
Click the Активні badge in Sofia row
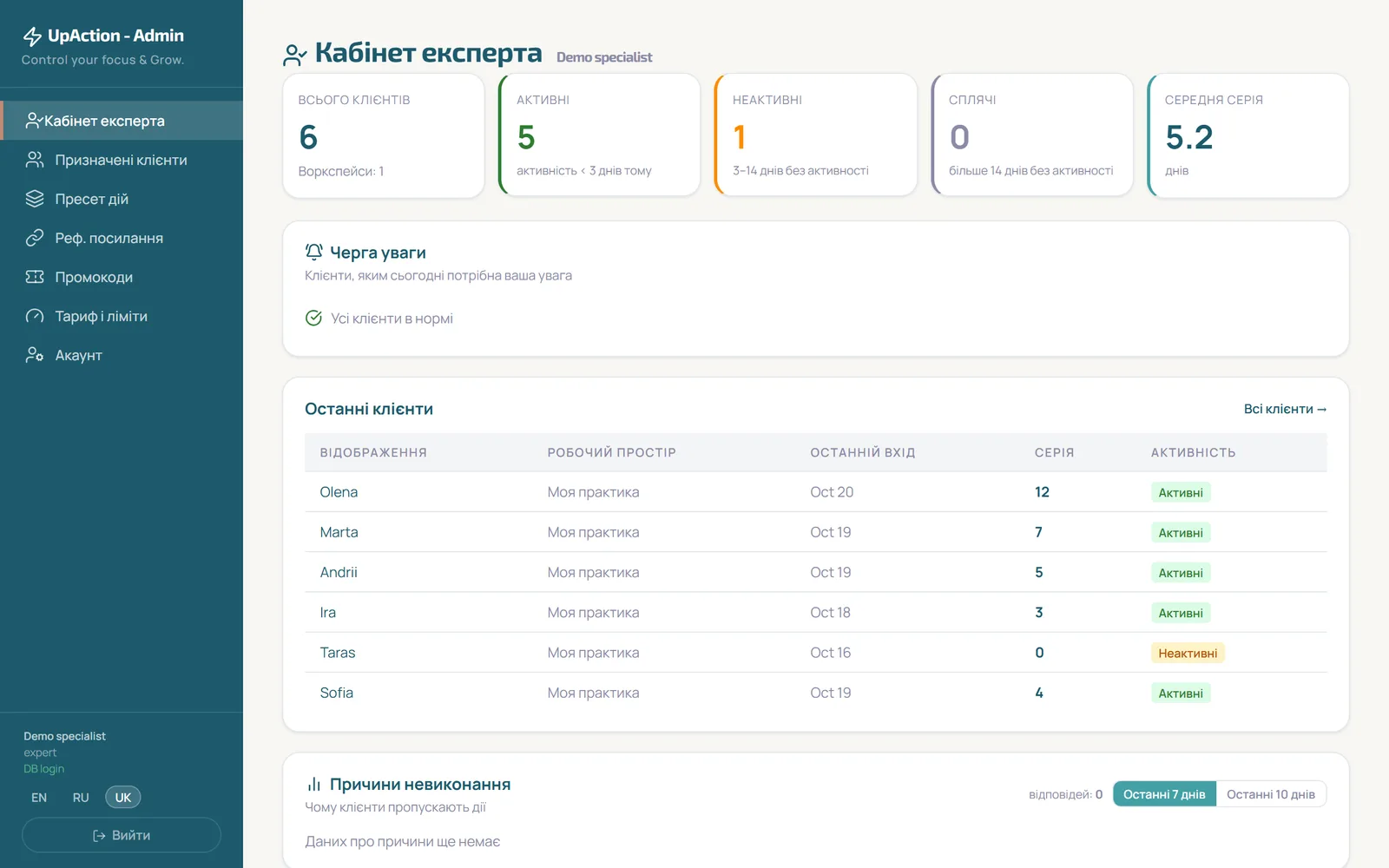click(x=1181, y=693)
